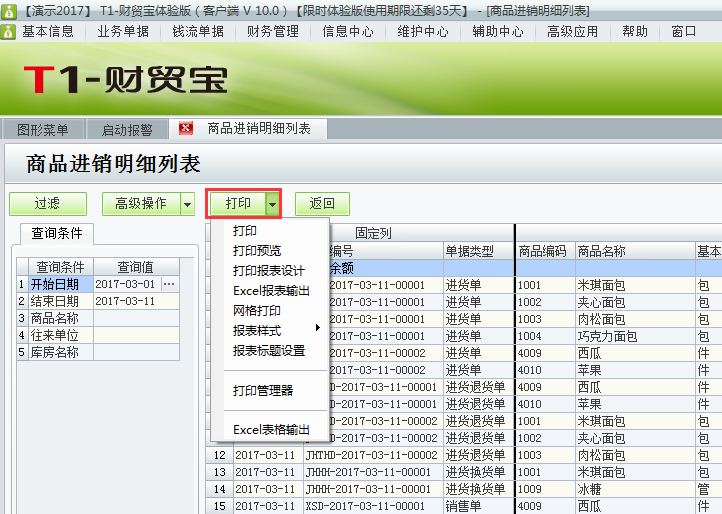
Task: Click the 结束日期 value 2017-03-11
Action: [x=136, y=301]
